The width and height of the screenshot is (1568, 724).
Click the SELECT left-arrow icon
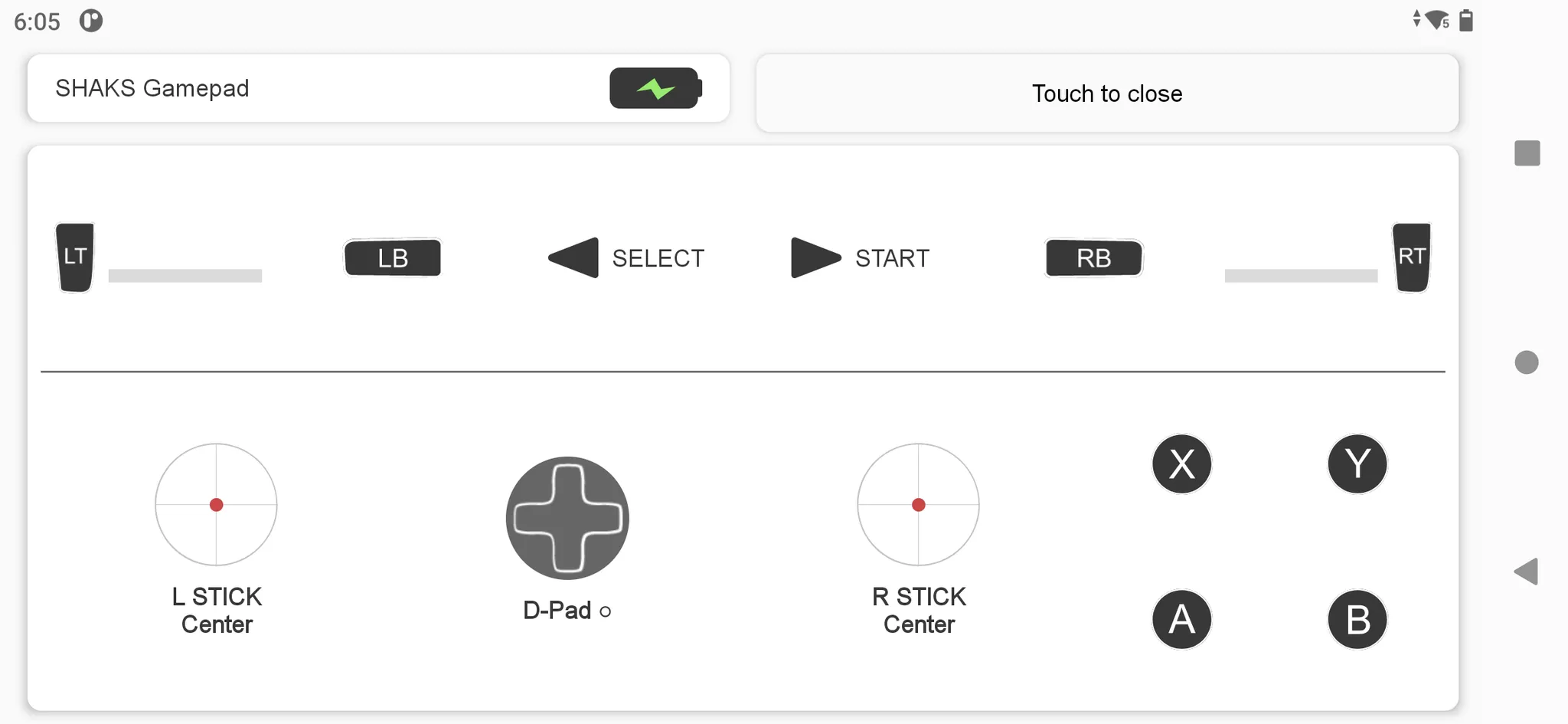coord(574,258)
